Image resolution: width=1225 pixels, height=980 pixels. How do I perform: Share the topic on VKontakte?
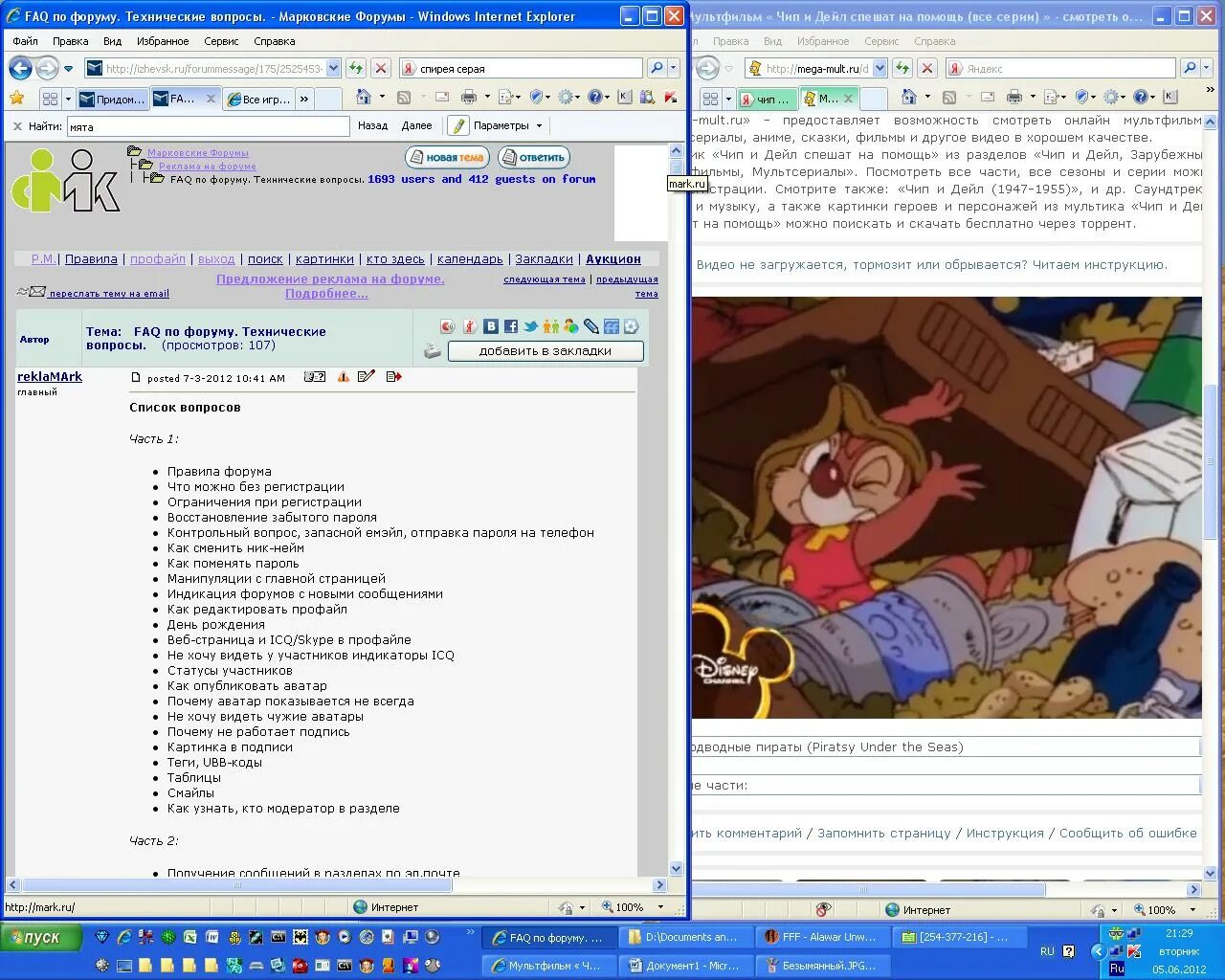pos(491,326)
